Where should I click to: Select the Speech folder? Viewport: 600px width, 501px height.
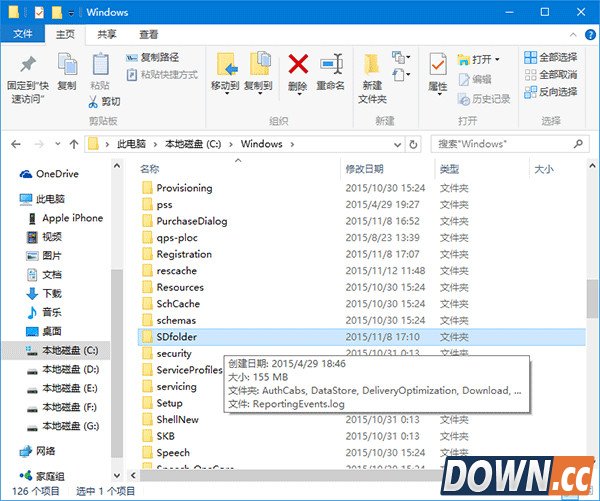pyautogui.click(x=166, y=453)
